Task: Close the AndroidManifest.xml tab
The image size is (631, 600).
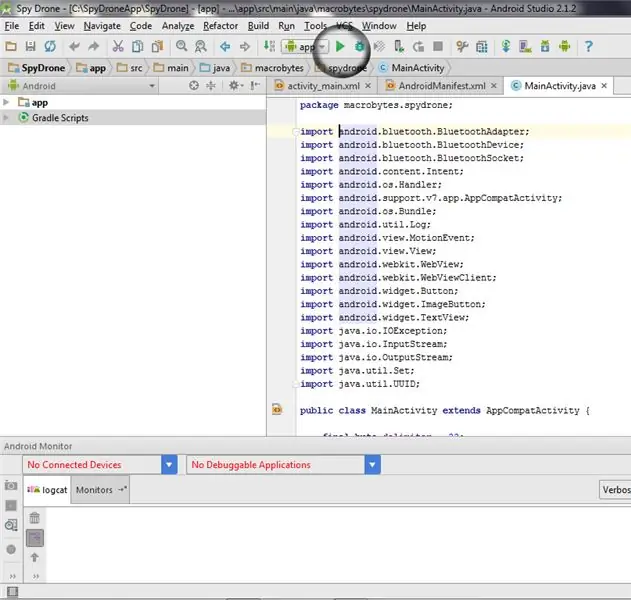Action: 494,86
